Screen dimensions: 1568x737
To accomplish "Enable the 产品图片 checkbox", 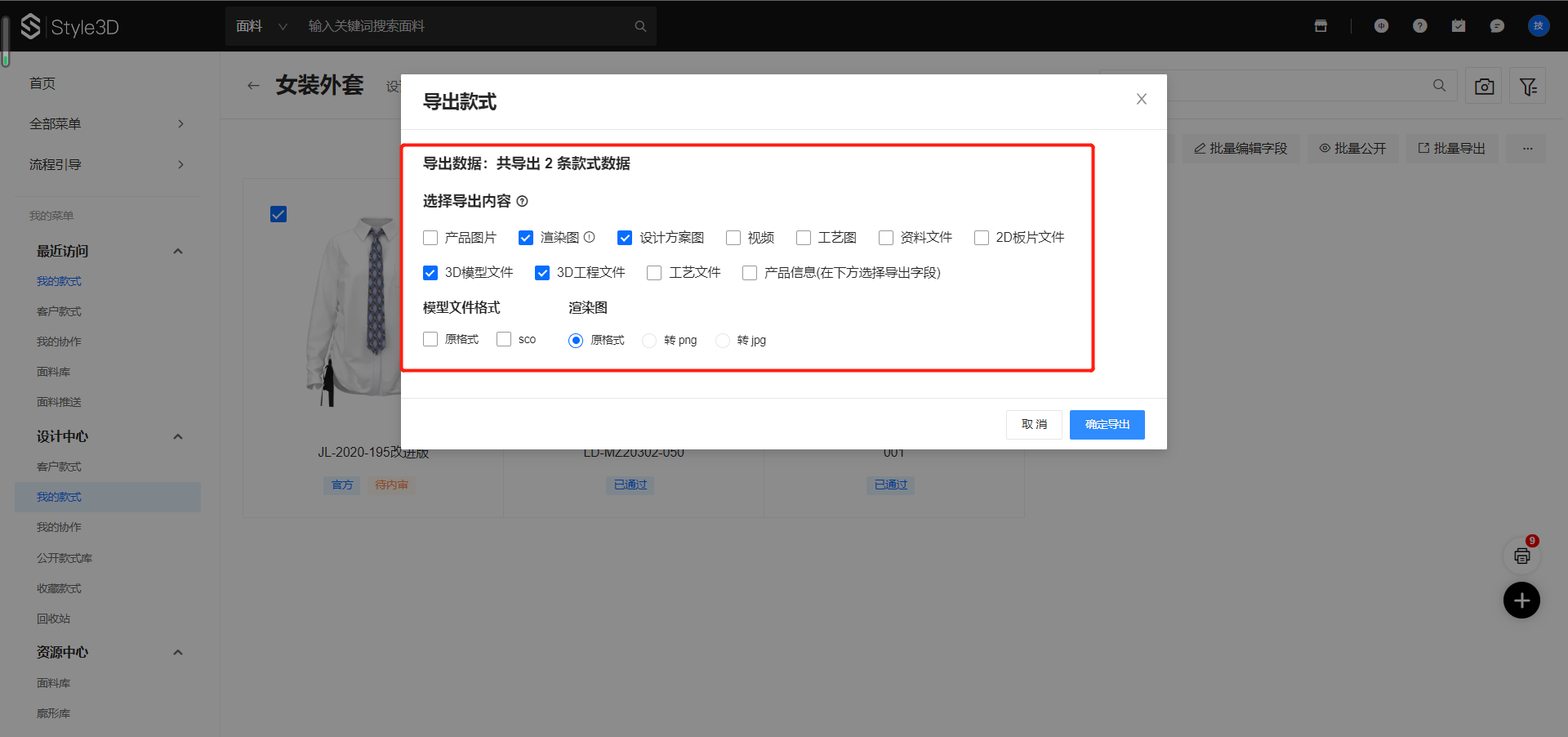I will (430, 238).
